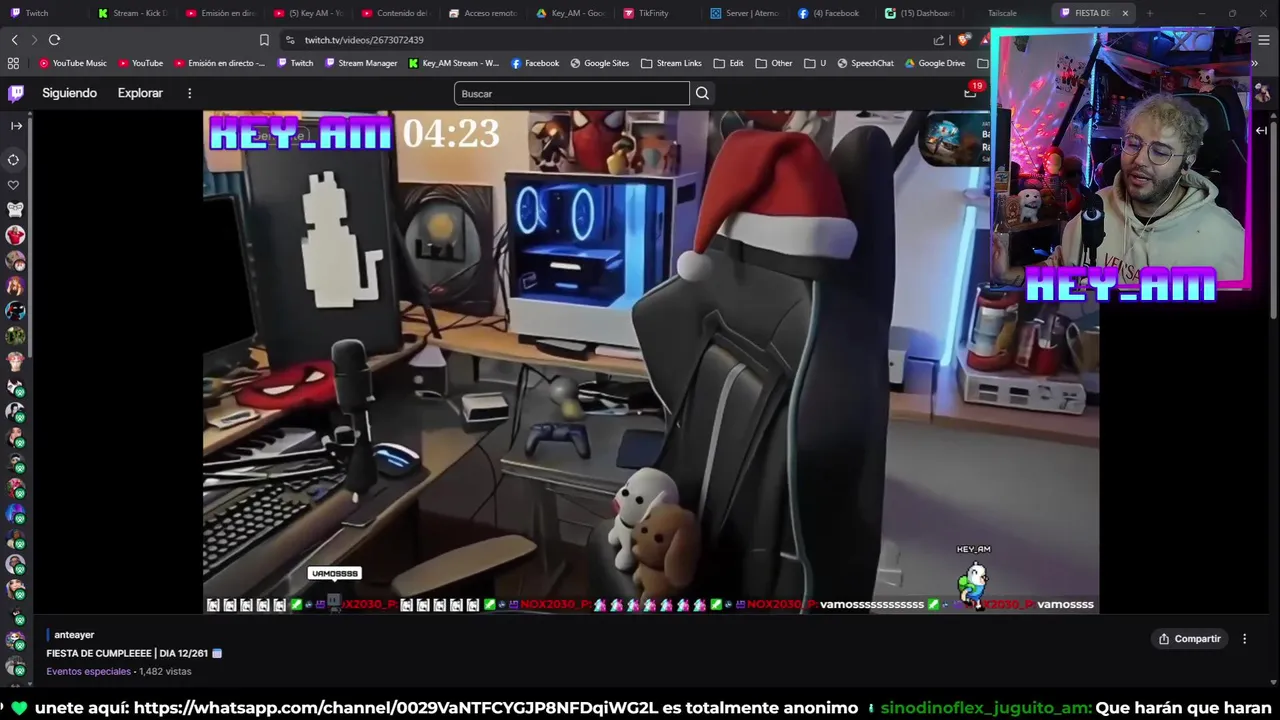1280x720 pixels.
Task: Click the circular target icon in sidebar
Action: (x=14, y=160)
